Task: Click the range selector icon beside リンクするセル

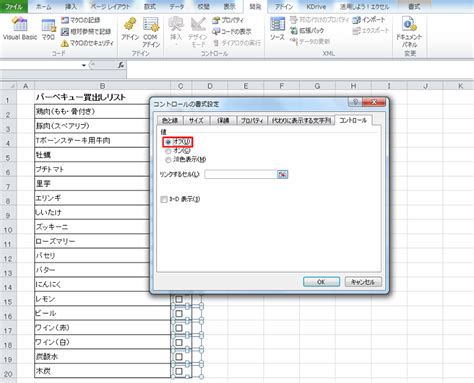Action: point(282,174)
